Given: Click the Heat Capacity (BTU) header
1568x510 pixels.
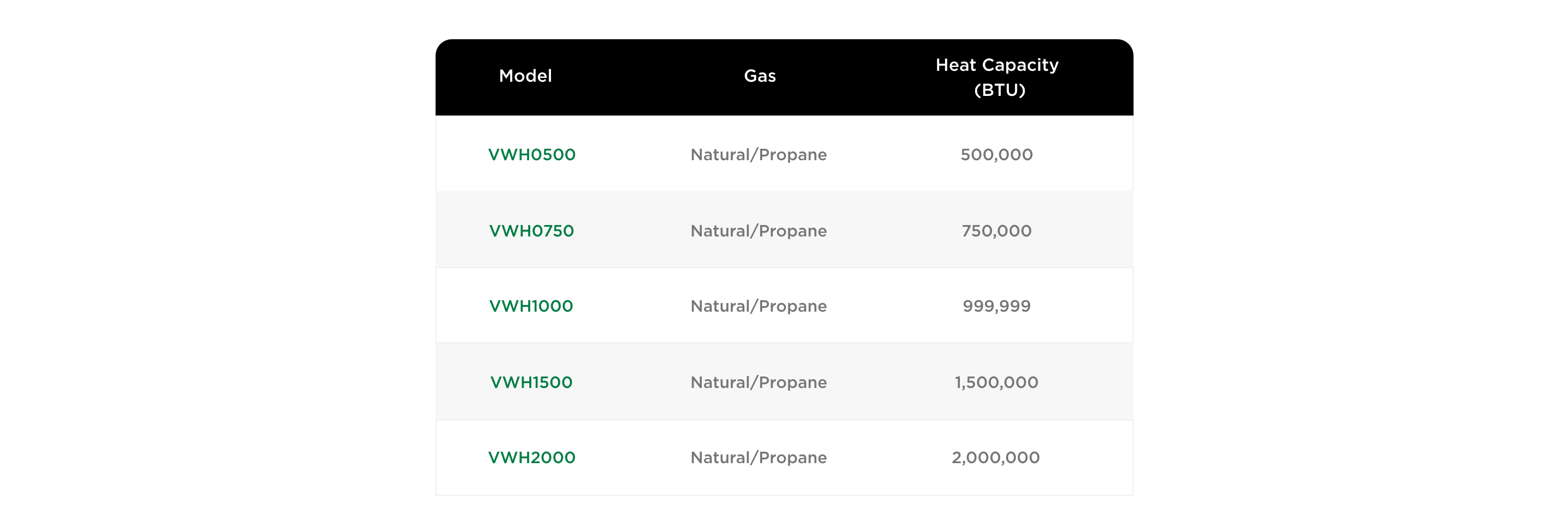Looking at the screenshot, I should click(x=997, y=77).
